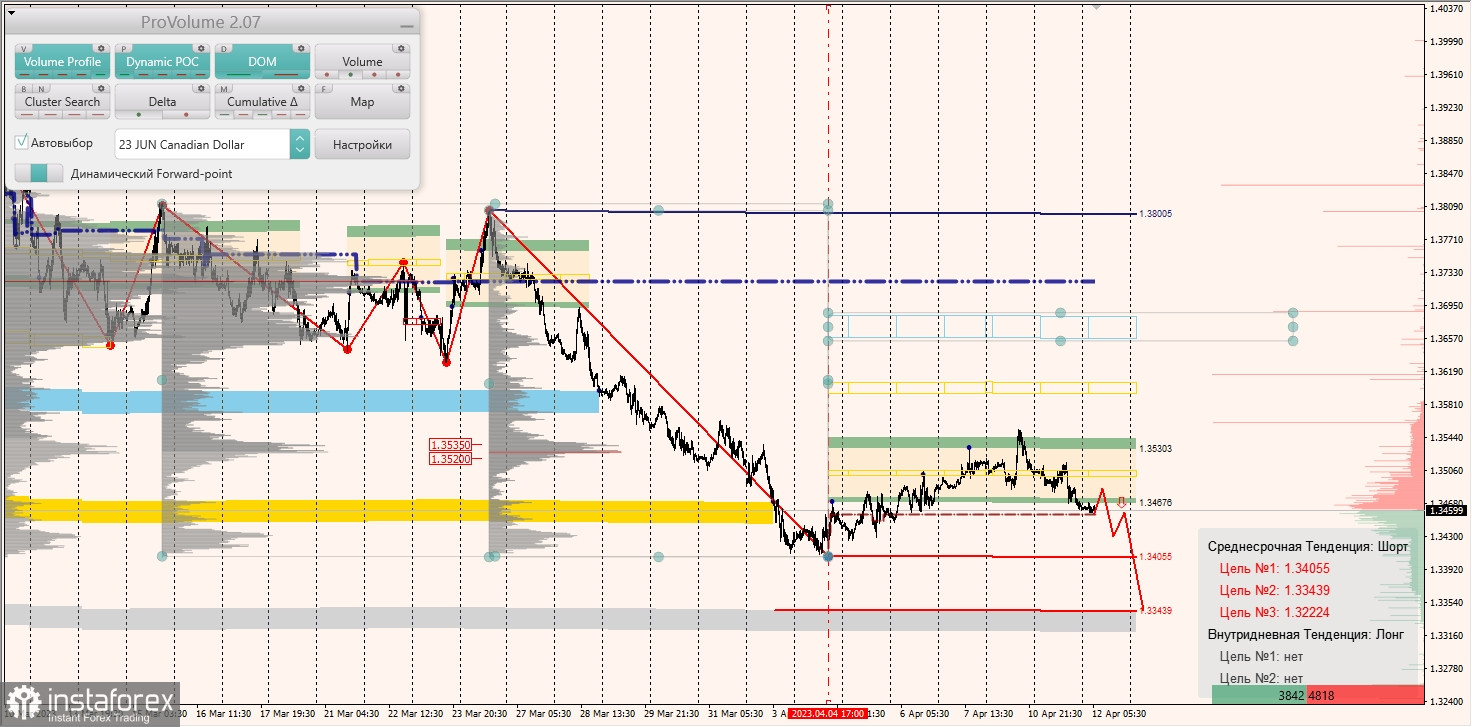Image resolution: width=1472 pixels, height=727 pixels.
Task: Toggle the Cumulative Δ indicator
Action: (262, 102)
